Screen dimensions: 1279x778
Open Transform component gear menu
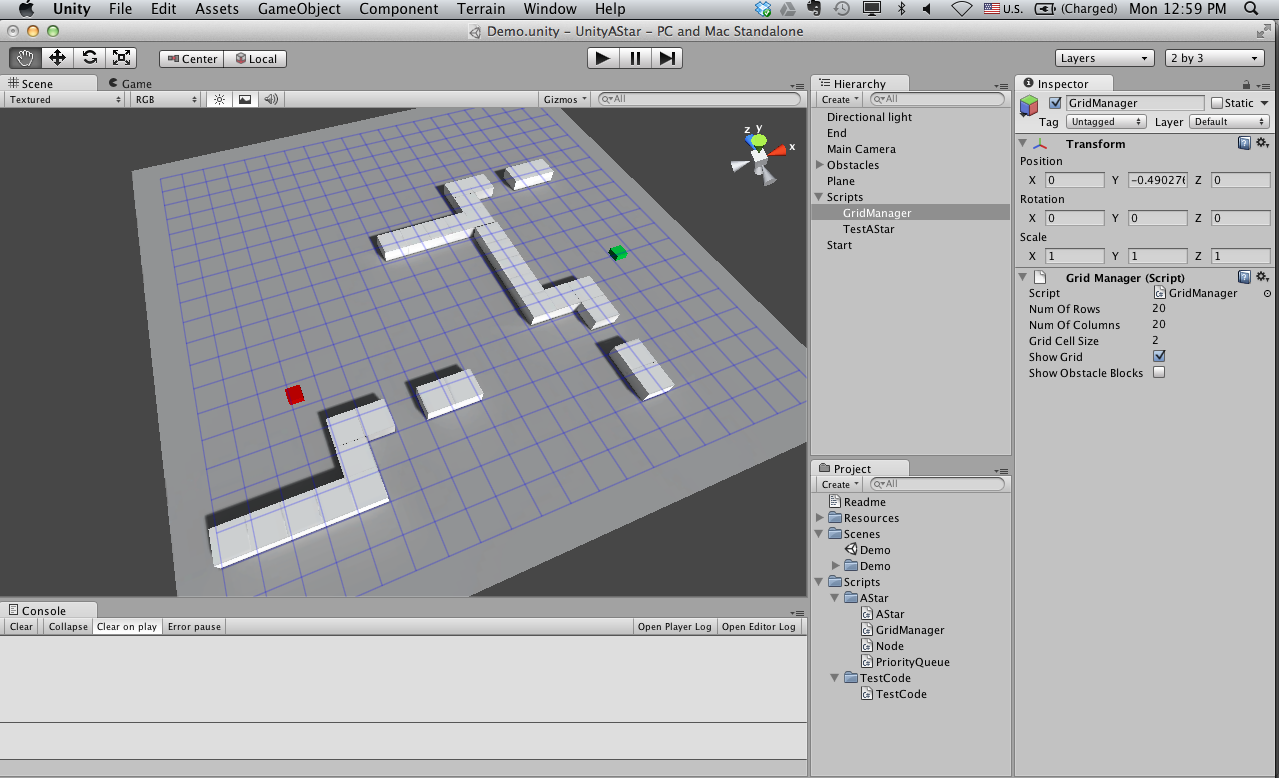click(x=1262, y=143)
